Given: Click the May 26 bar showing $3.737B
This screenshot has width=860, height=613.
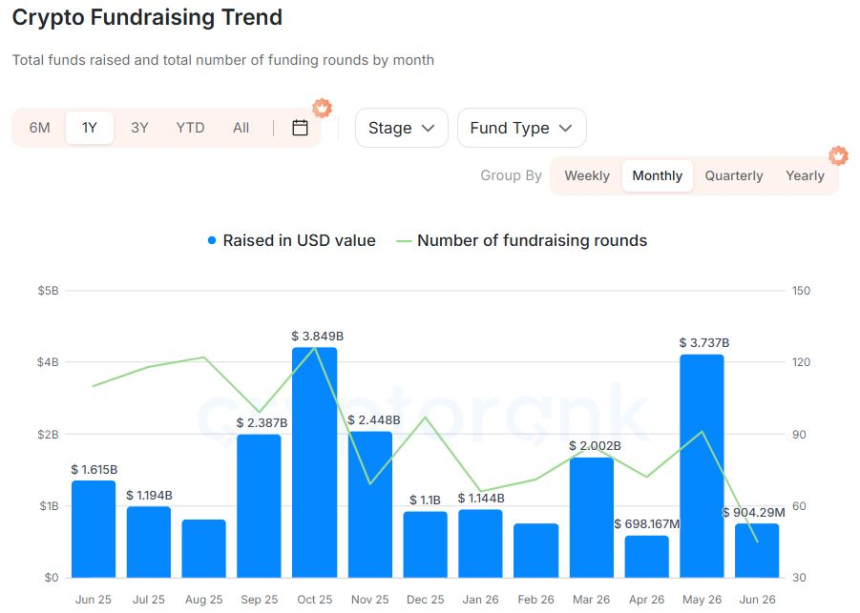Looking at the screenshot, I should pyautogui.click(x=701, y=466).
